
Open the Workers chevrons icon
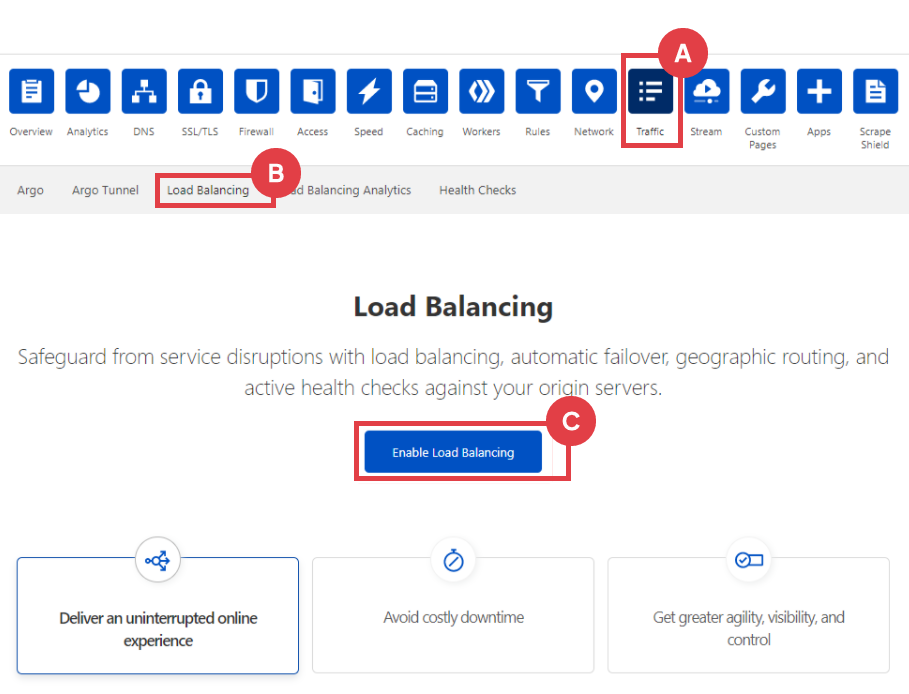[481, 92]
